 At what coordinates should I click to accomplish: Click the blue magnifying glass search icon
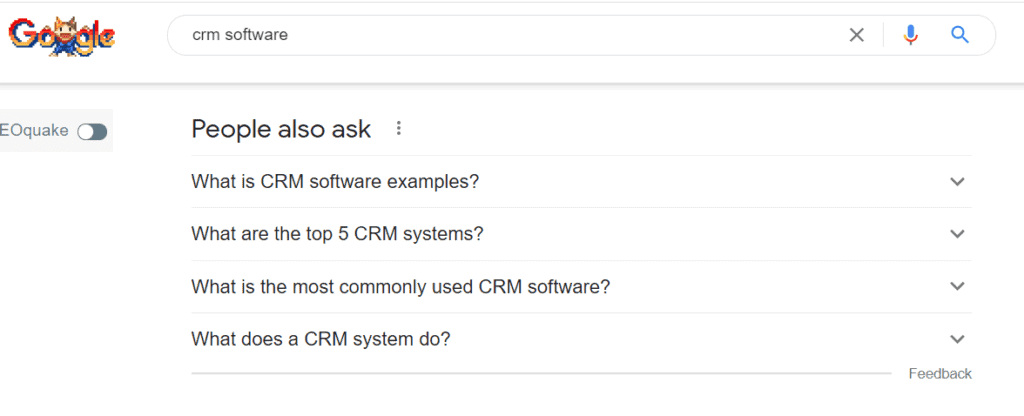[960, 35]
